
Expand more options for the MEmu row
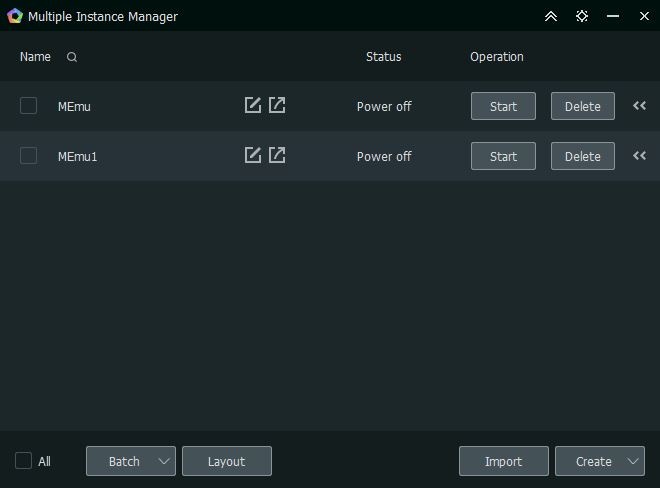(x=639, y=106)
